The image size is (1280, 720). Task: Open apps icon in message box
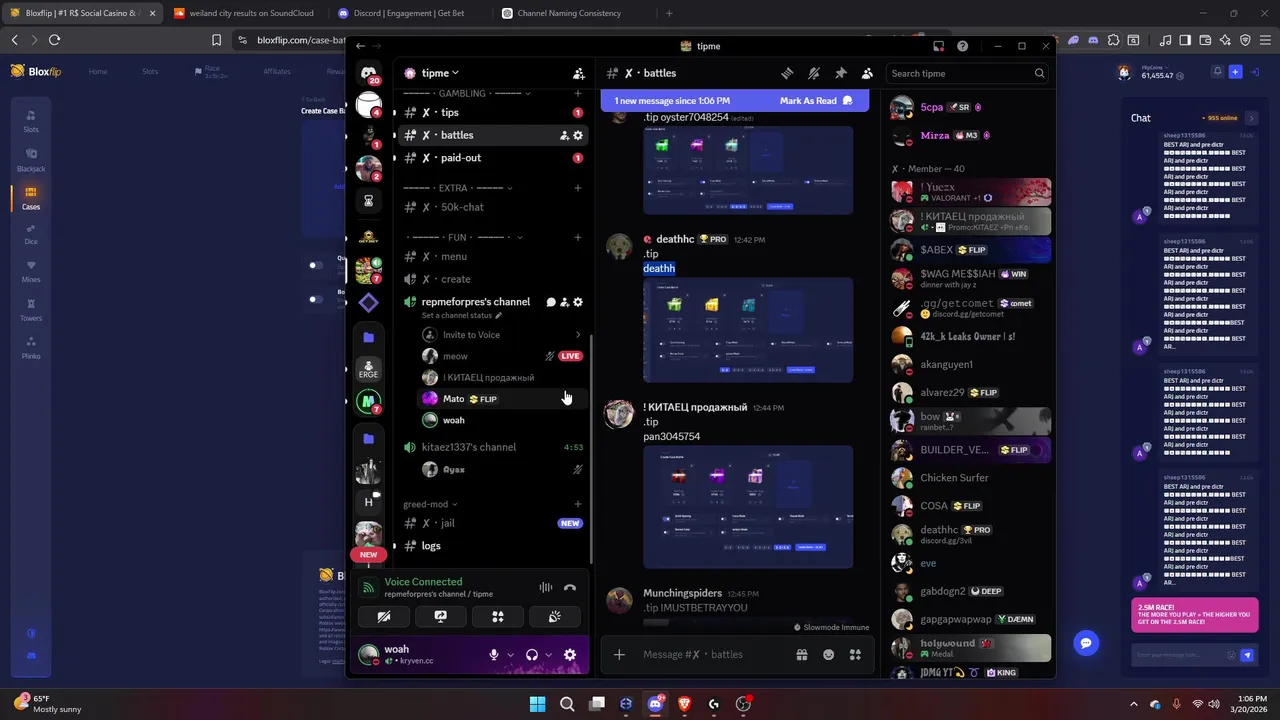click(855, 654)
